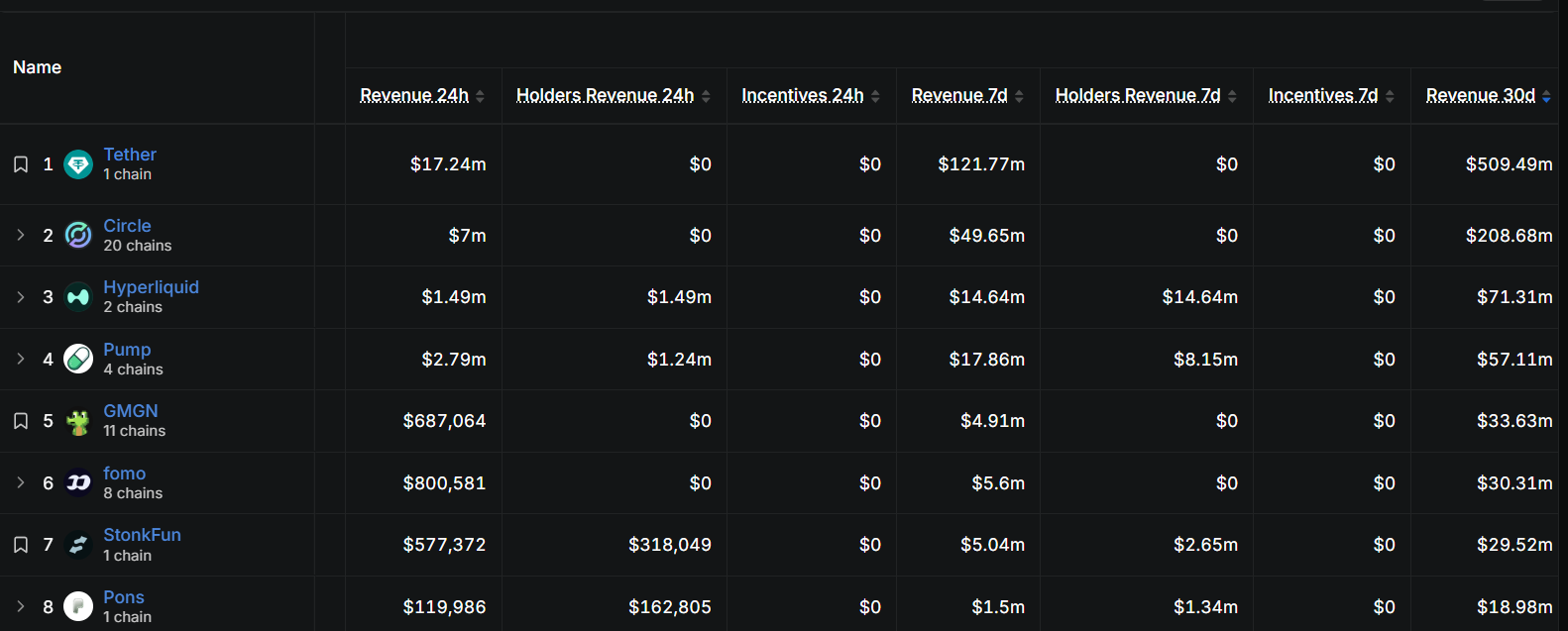Click the Circle logo icon
Image resolution: width=1568 pixels, height=631 pixels.
[x=78, y=235]
